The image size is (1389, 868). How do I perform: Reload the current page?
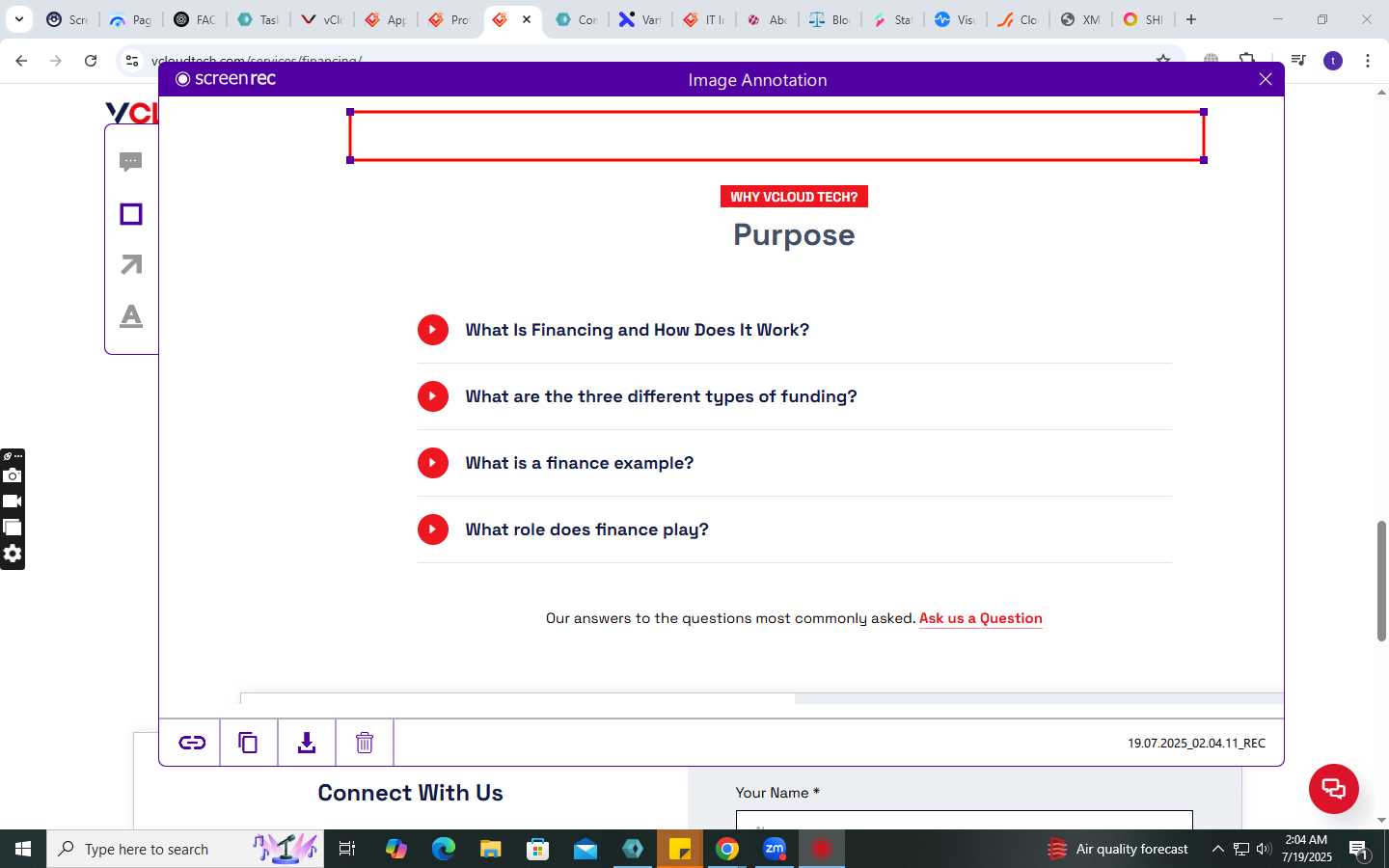pyautogui.click(x=91, y=61)
